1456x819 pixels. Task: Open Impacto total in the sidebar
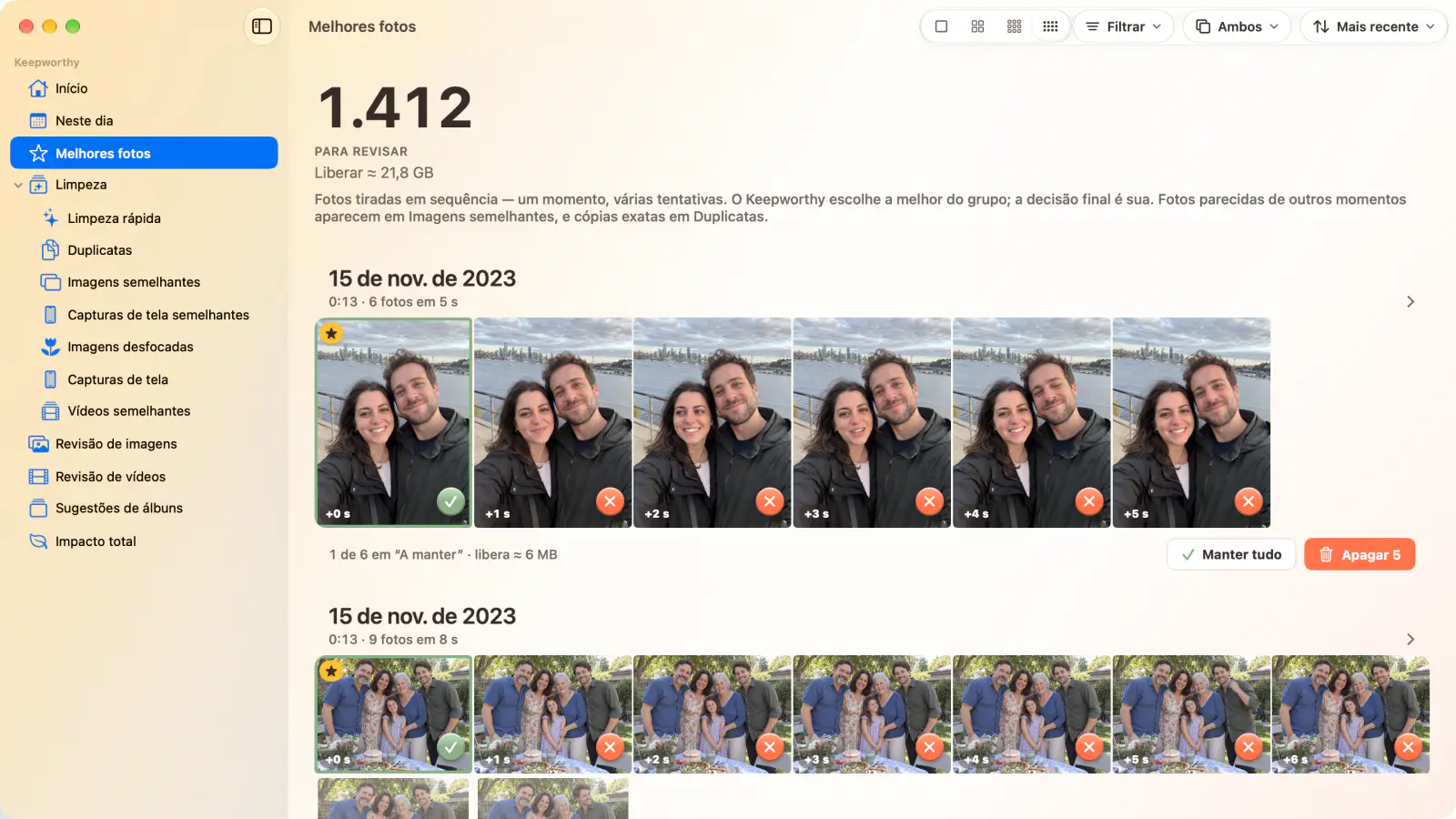click(x=144, y=541)
